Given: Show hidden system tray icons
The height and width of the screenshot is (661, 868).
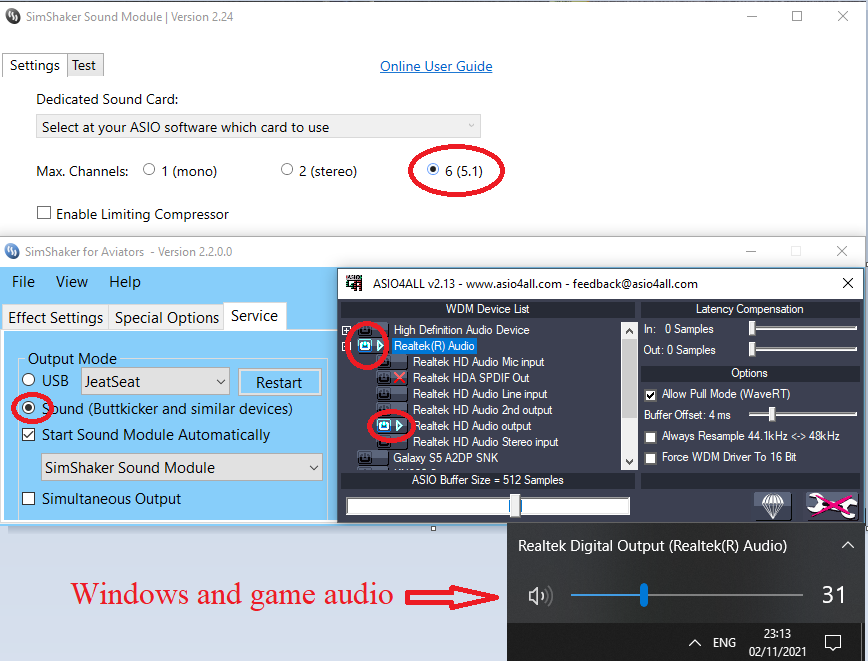Looking at the screenshot, I should pyautogui.click(x=695, y=643).
